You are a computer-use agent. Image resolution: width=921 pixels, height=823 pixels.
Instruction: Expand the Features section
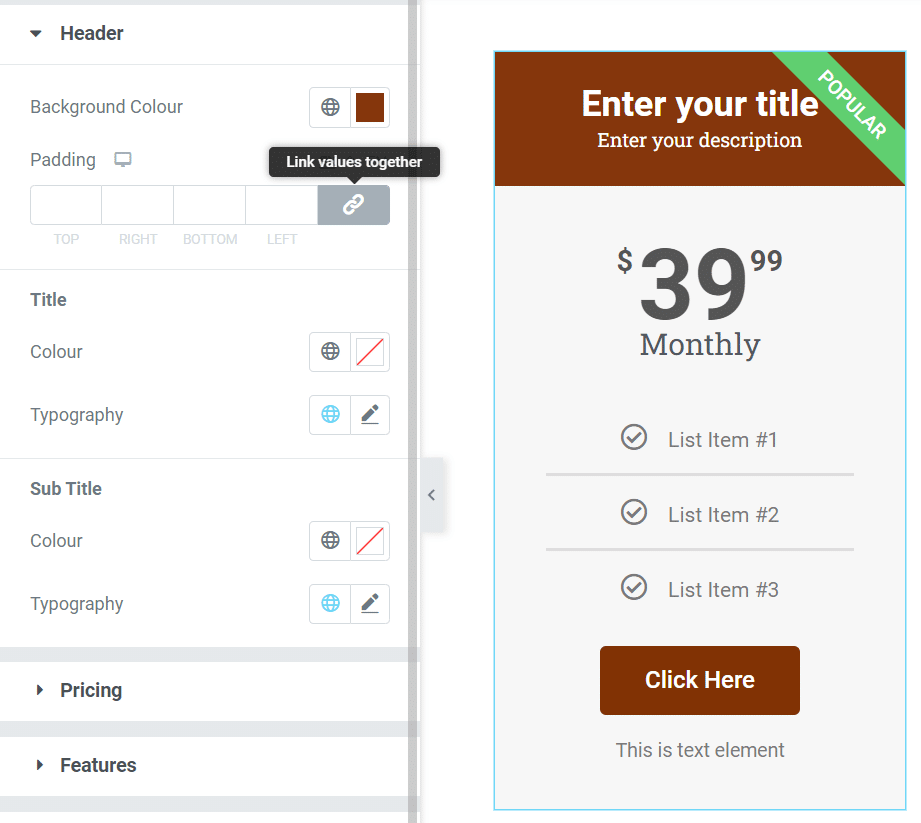click(98, 764)
